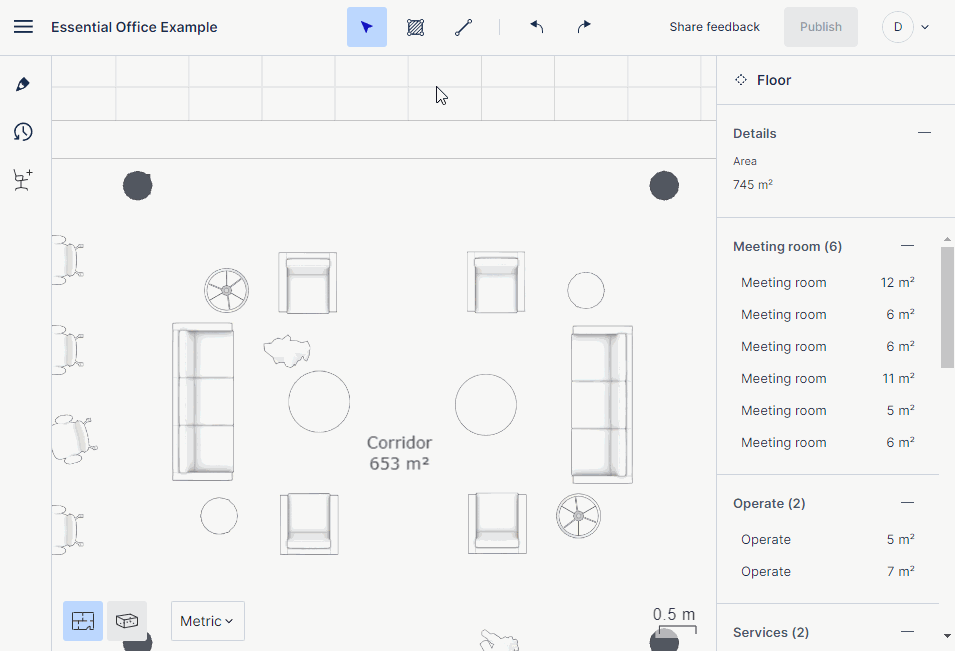Select the pointer/select tool in toolbar
The width and height of the screenshot is (955, 651).
pyautogui.click(x=366, y=27)
